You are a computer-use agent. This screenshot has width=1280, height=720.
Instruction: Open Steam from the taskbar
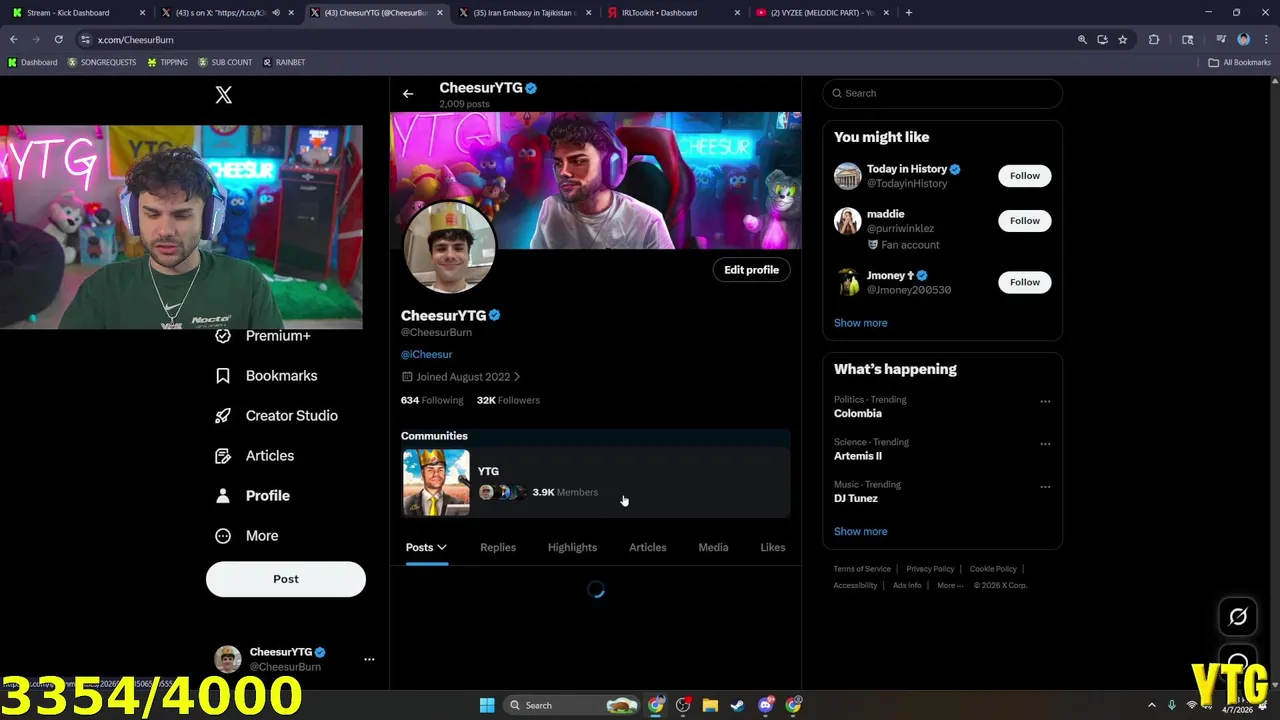click(x=737, y=705)
